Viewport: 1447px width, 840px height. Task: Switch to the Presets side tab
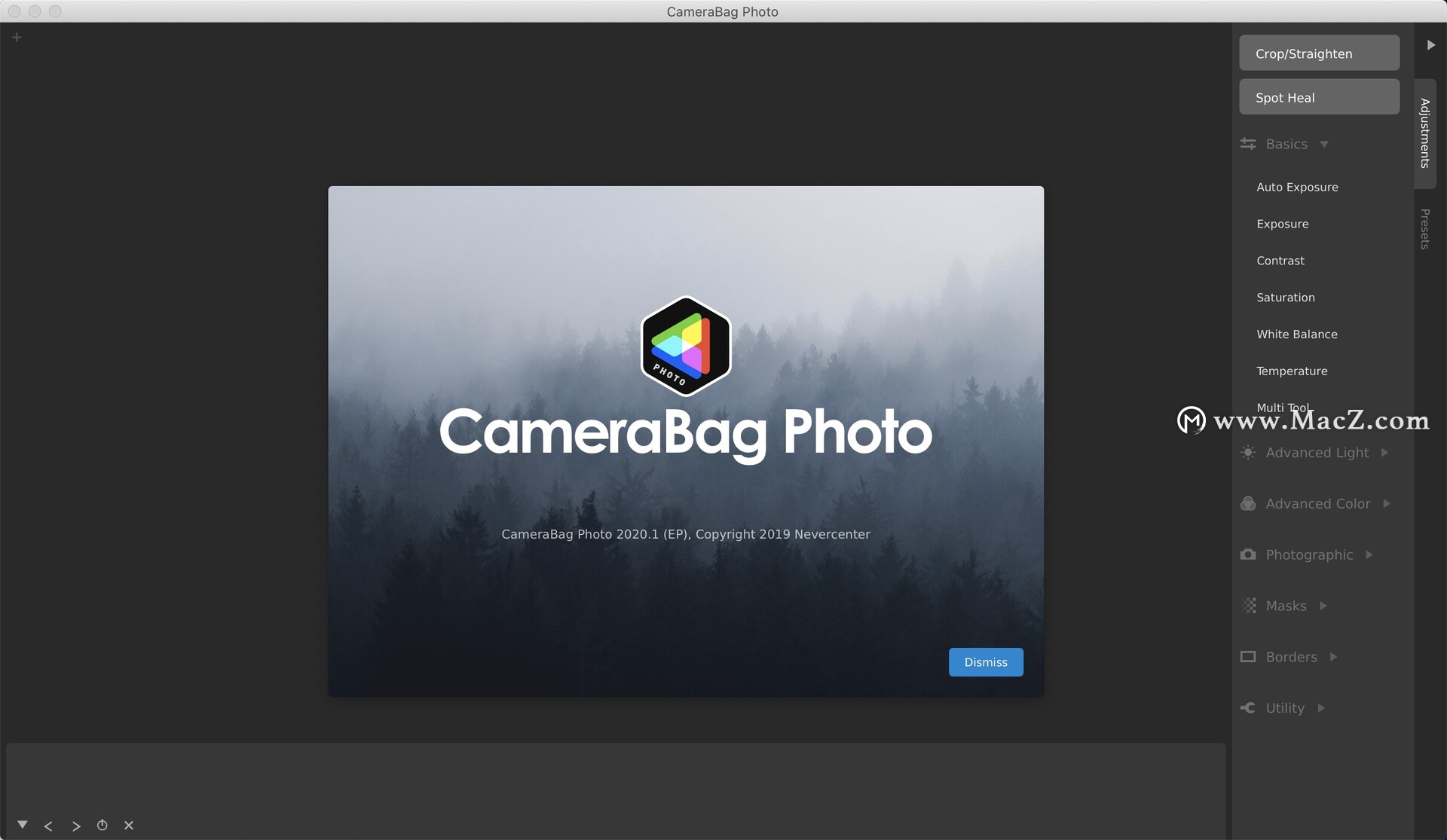(1424, 229)
